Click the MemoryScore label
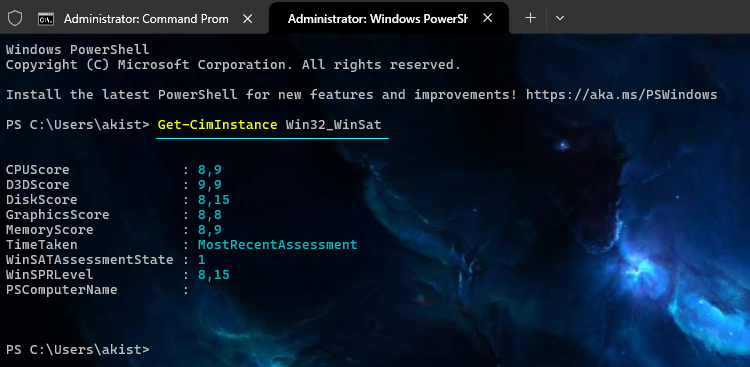Screen dimensions: 750x367 [x=49, y=230]
